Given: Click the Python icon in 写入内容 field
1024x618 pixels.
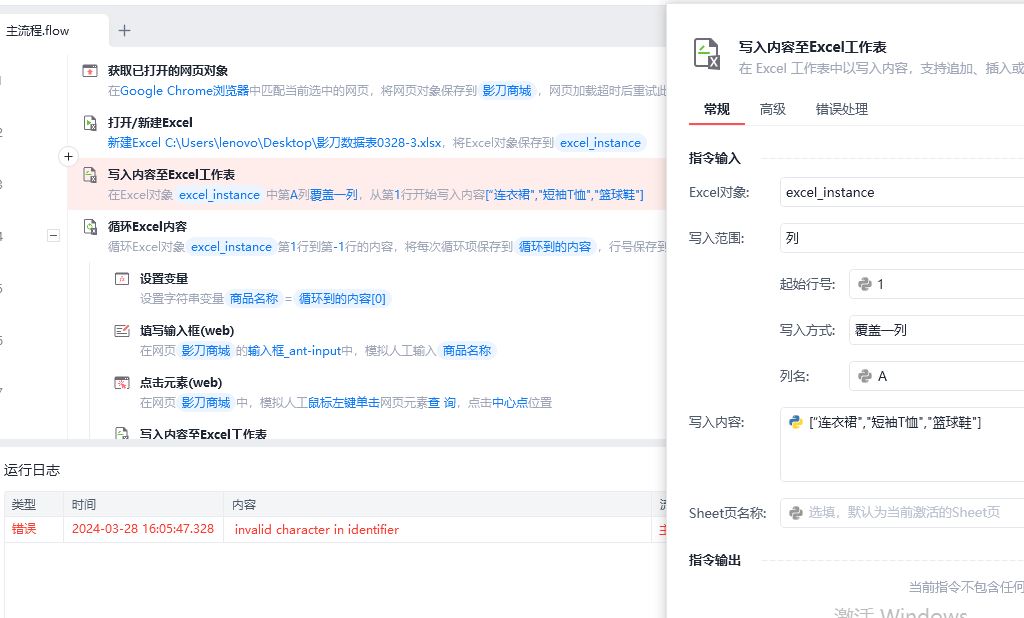Looking at the screenshot, I should pyautogui.click(x=795, y=422).
